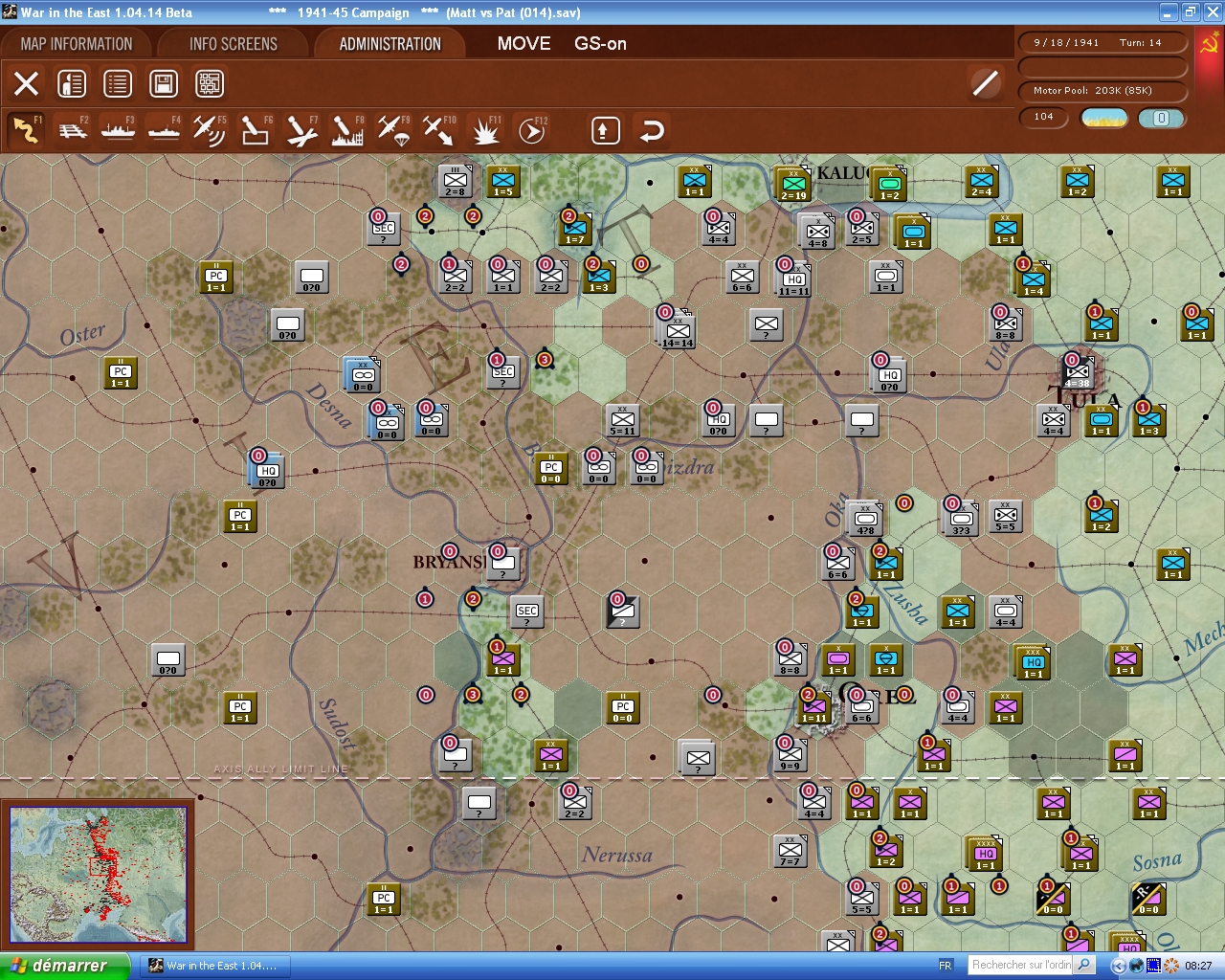Click the X icon in the Administration toolbar

26,84
